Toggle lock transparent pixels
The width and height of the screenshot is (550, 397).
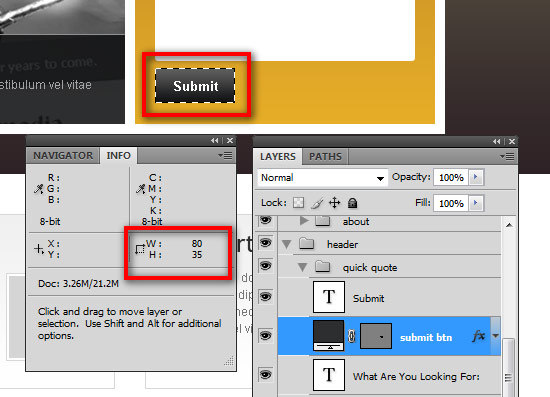point(299,203)
